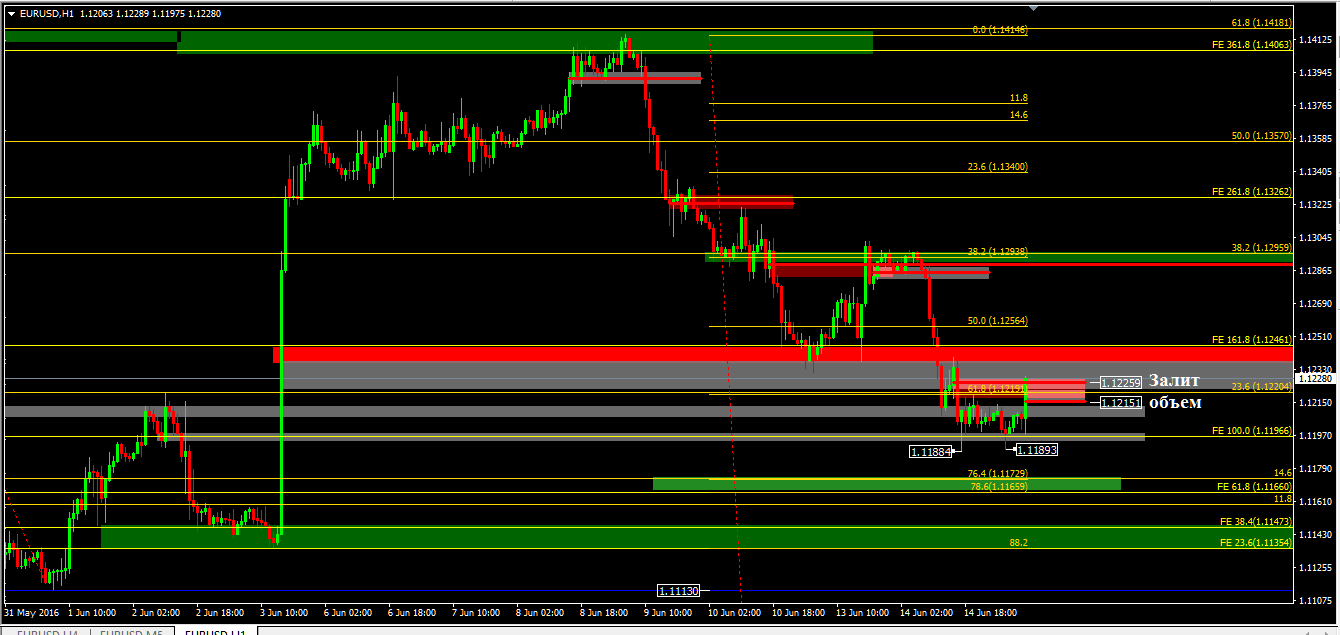The height and width of the screenshot is (635, 1340).
Task: Click the 'Залит' text label
Action: pyautogui.click(x=1174, y=380)
